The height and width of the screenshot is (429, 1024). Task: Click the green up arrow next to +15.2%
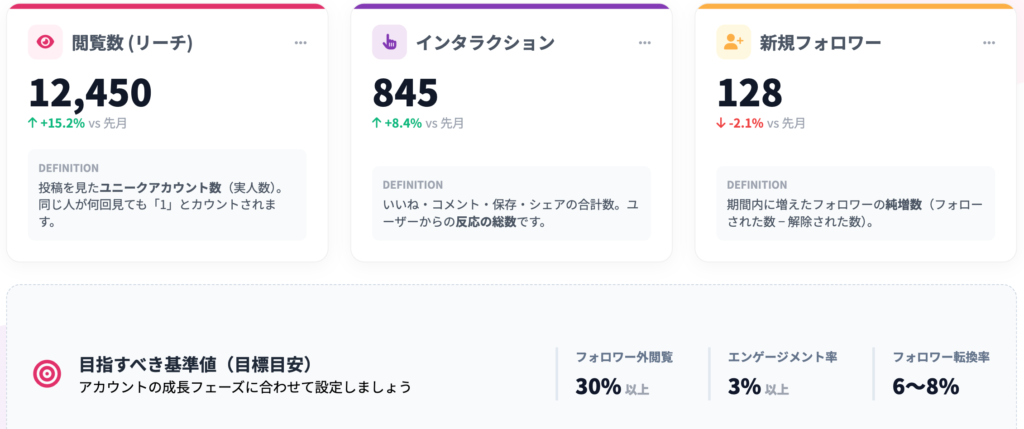33,124
